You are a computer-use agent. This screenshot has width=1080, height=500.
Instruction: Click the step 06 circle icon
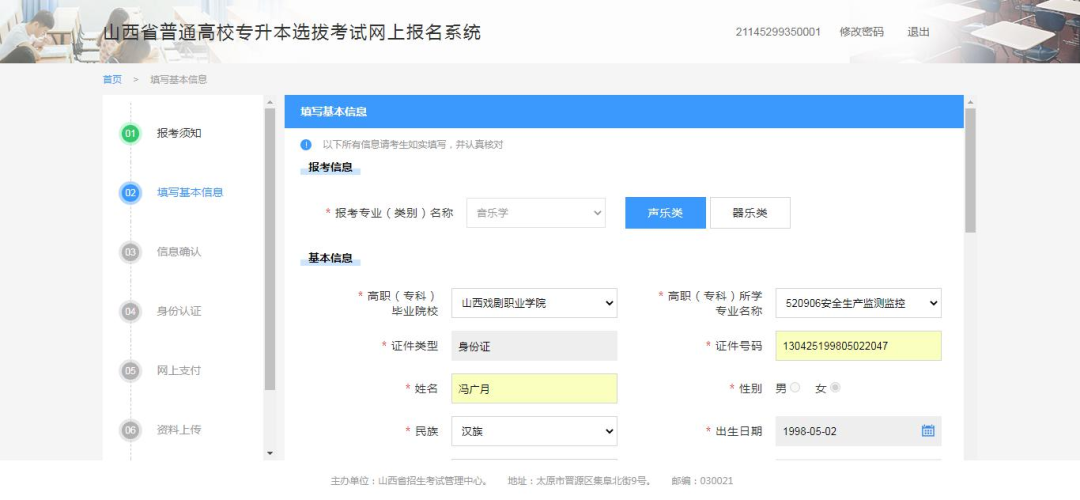[130, 430]
